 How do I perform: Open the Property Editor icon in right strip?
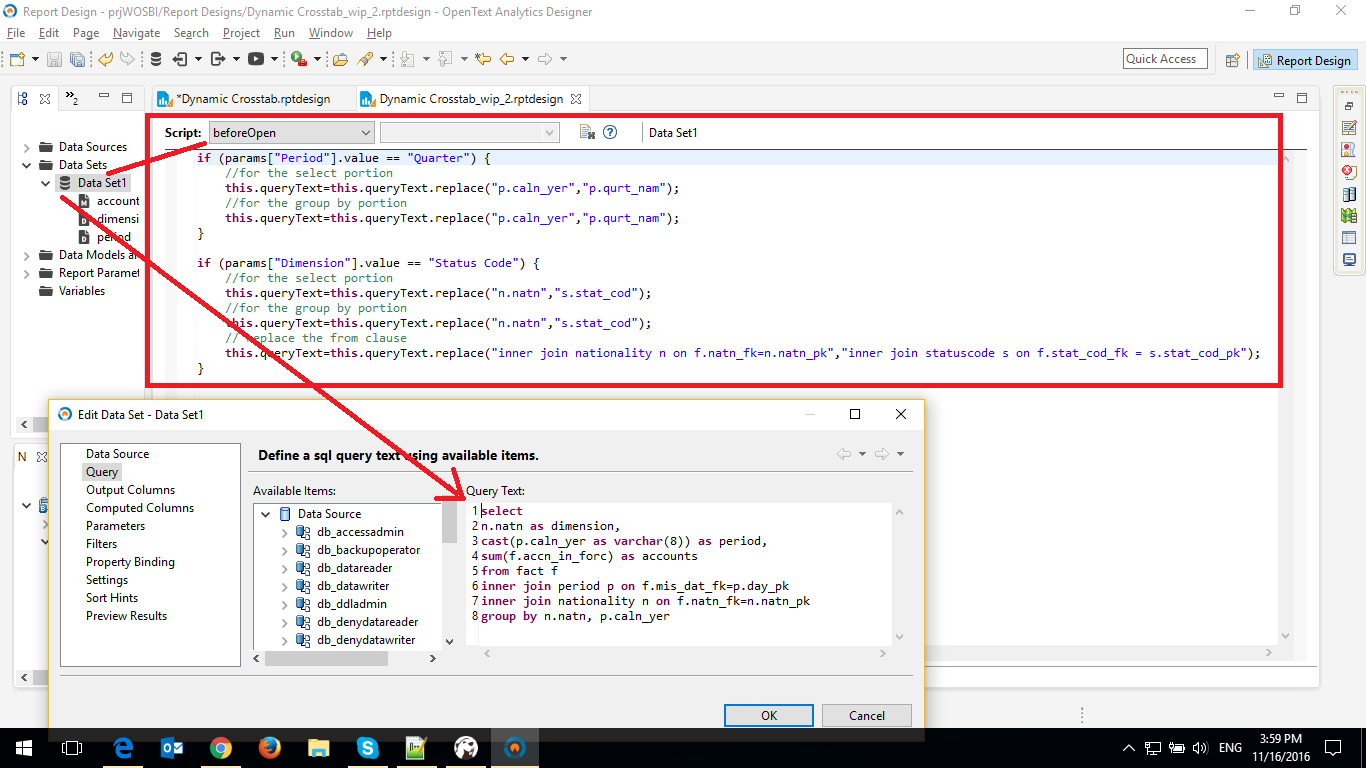pyautogui.click(x=1349, y=128)
